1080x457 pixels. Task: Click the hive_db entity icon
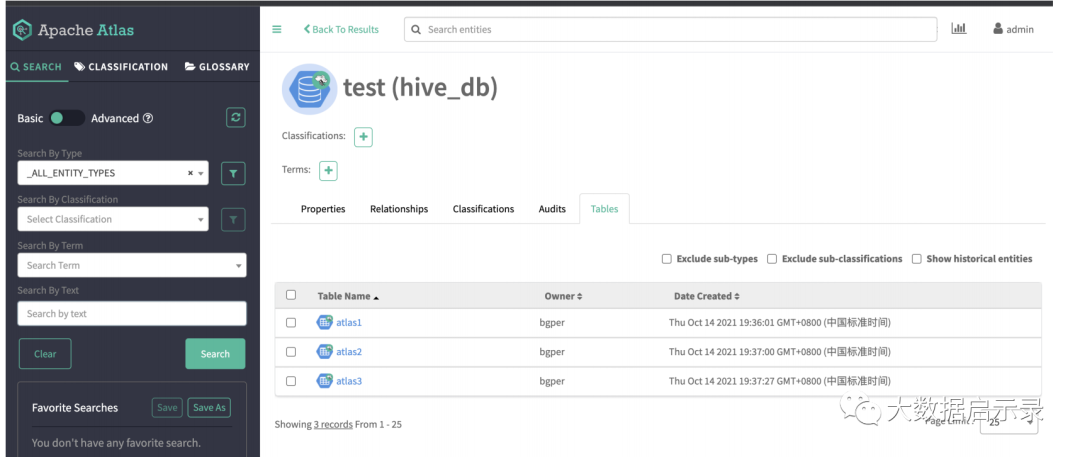coord(309,89)
